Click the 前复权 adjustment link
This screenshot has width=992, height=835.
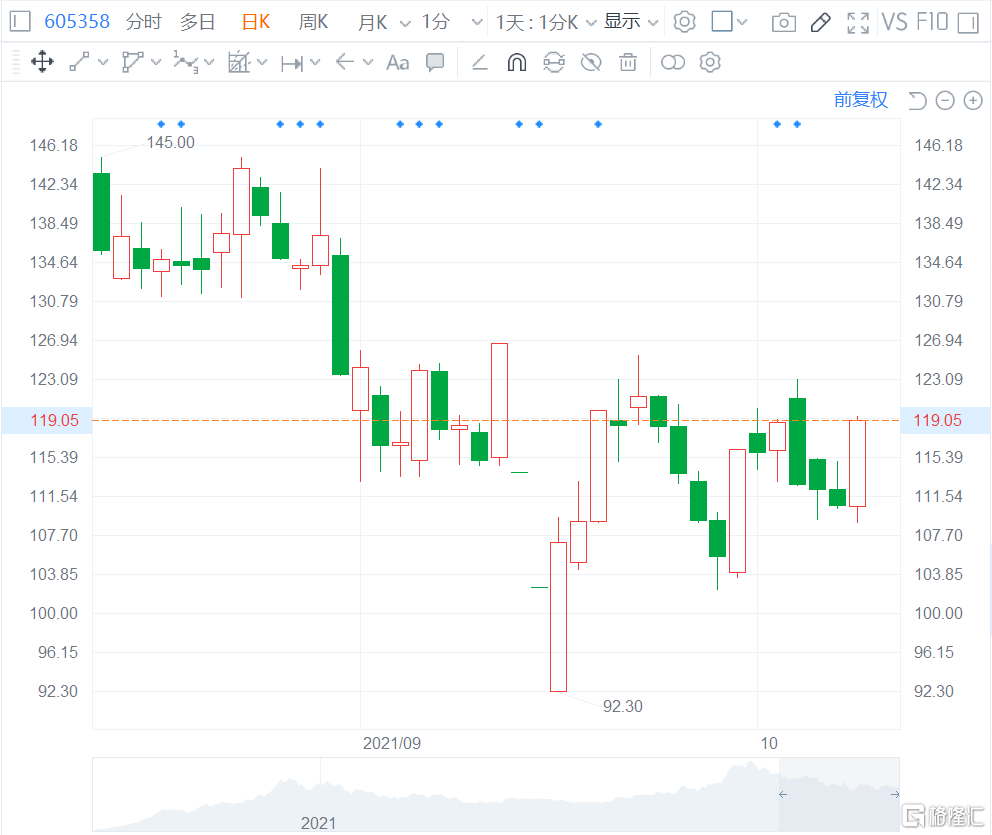[x=860, y=100]
